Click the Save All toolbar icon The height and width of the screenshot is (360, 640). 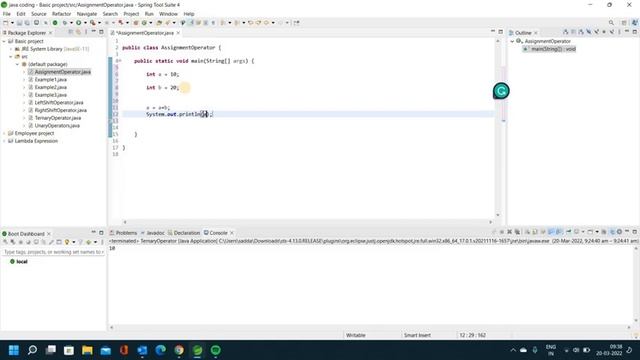pyautogui.click(x=27, y=23)
